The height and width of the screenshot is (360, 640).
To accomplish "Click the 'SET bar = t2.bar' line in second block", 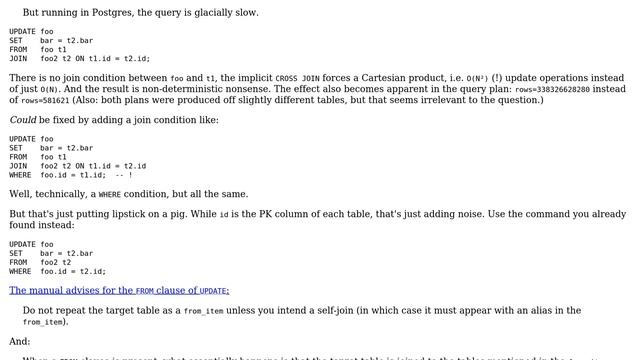I will (x=51, y=148).
